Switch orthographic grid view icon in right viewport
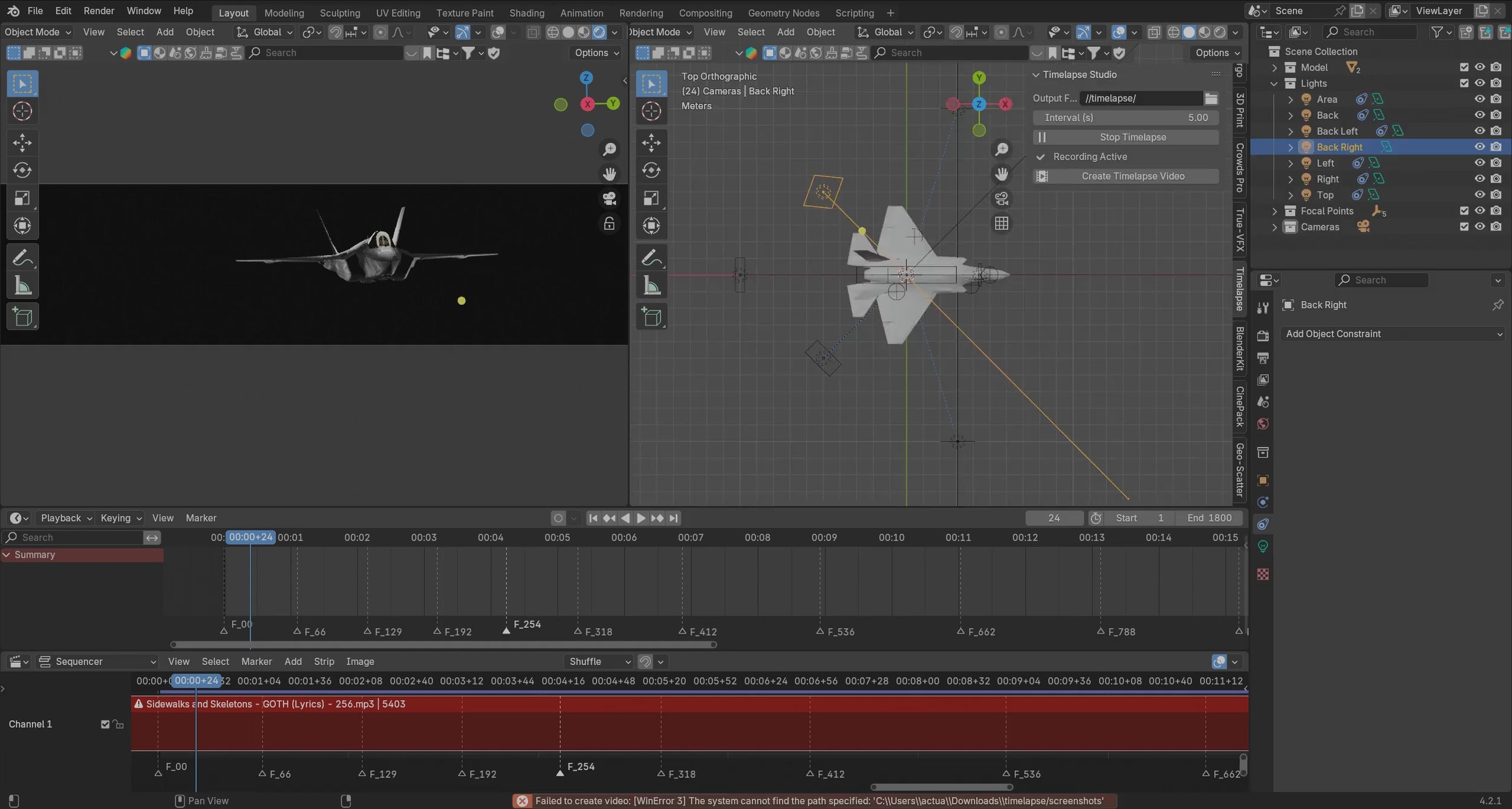 [1002, 224]
